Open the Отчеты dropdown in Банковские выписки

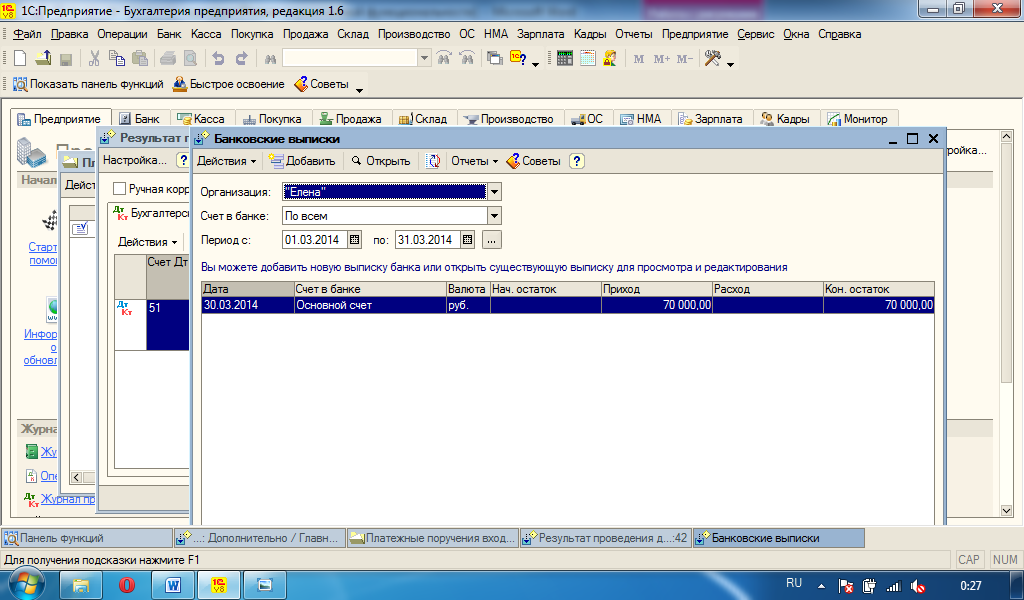[475, 161]
